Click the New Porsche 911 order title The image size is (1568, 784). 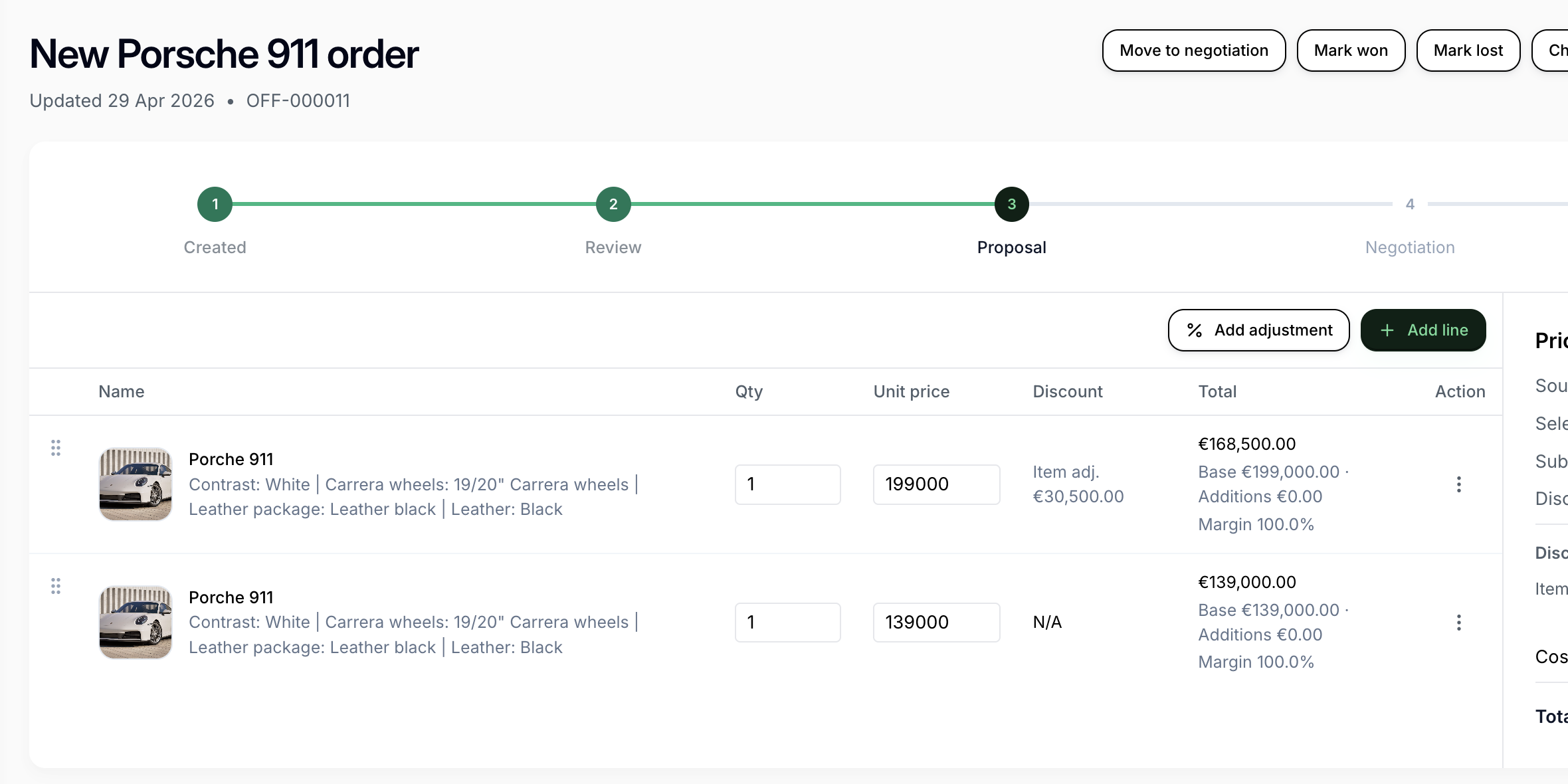click(224, 54)
